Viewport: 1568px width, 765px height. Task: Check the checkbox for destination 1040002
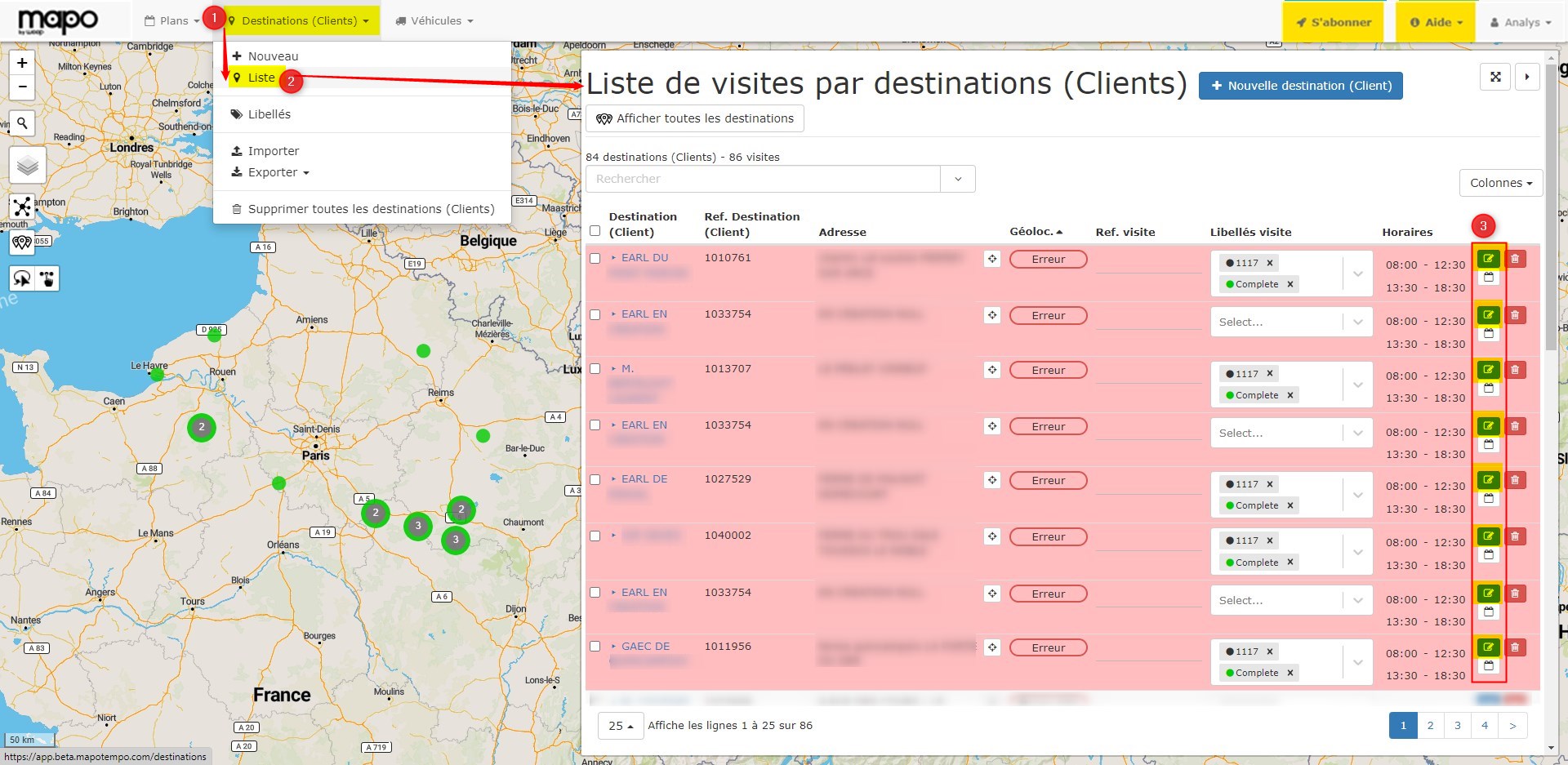(x=595, y=536)
